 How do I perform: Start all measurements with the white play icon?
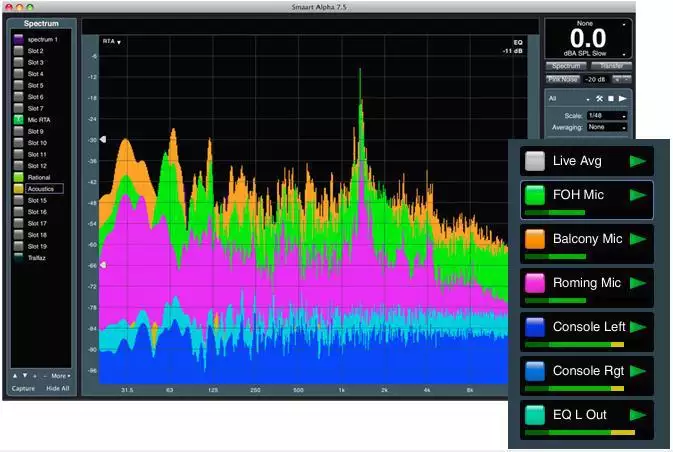tap(622, 99)
